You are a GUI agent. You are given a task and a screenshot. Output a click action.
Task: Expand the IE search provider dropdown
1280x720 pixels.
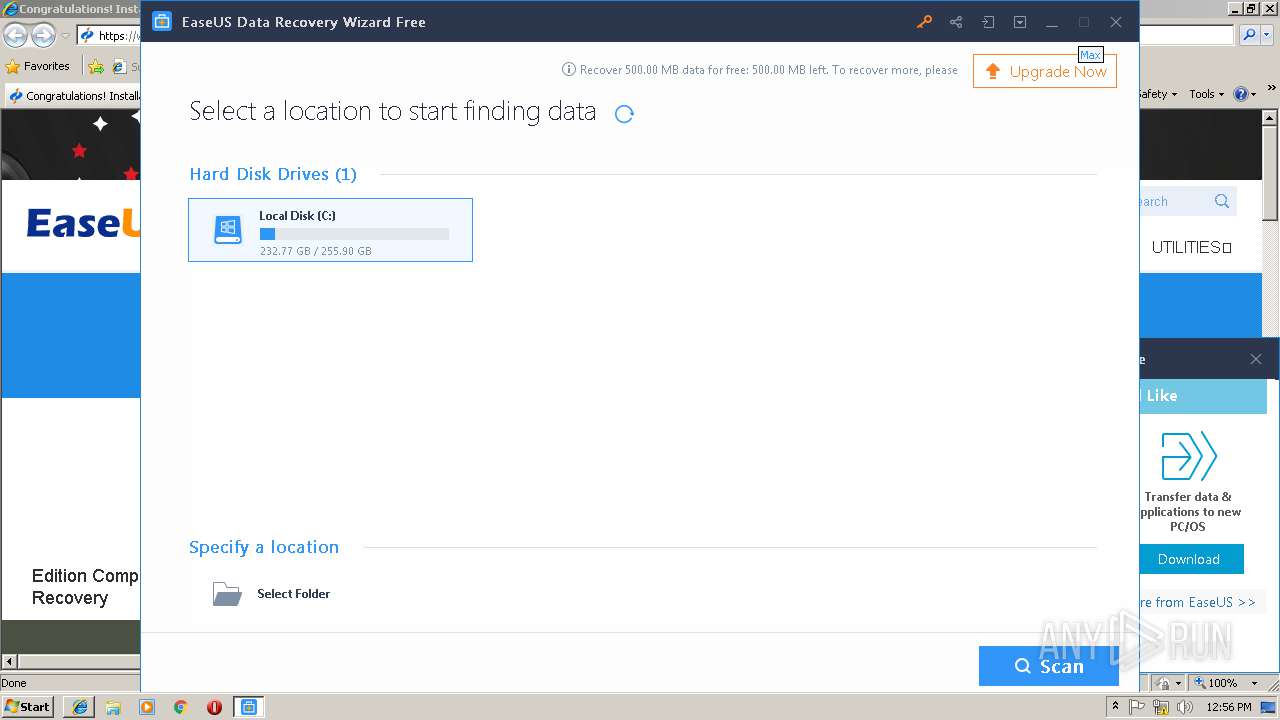click(1268, 35)
